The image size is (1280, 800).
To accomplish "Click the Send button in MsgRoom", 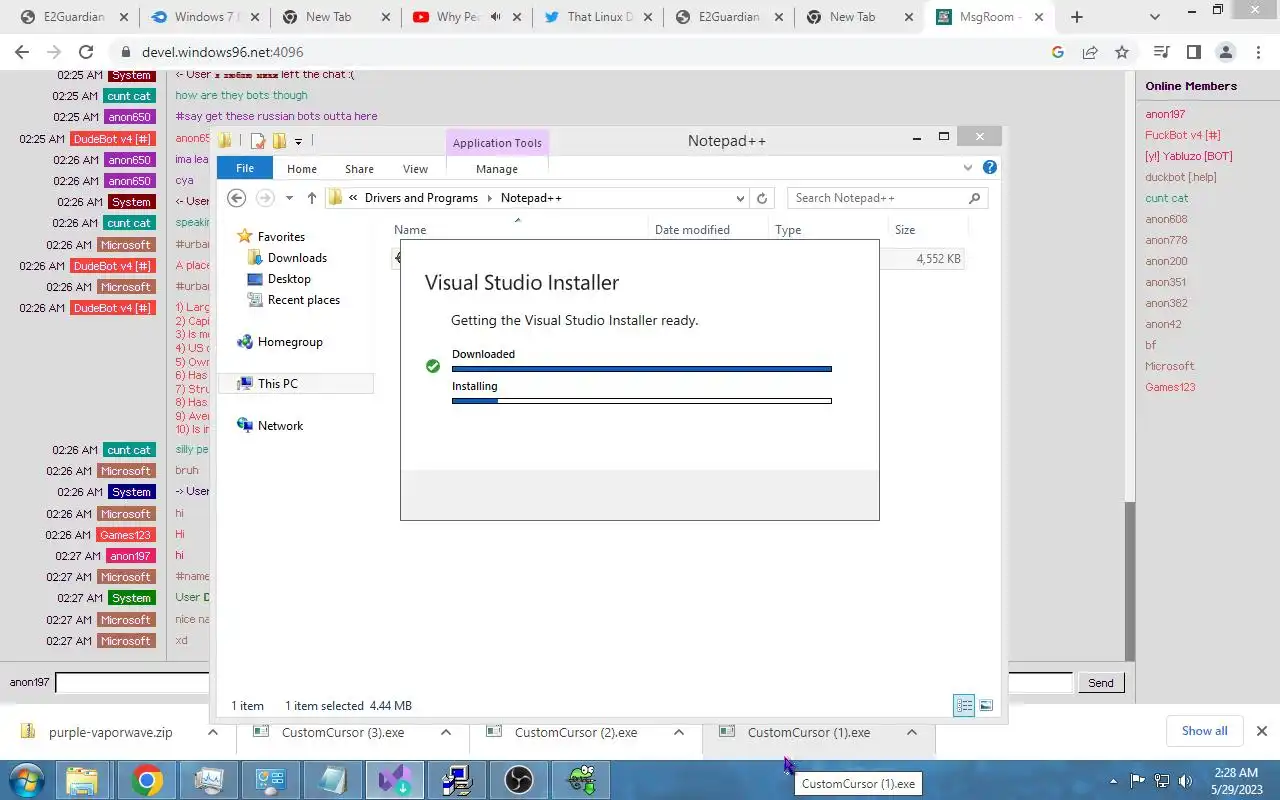I will (x=1100, y=683).
